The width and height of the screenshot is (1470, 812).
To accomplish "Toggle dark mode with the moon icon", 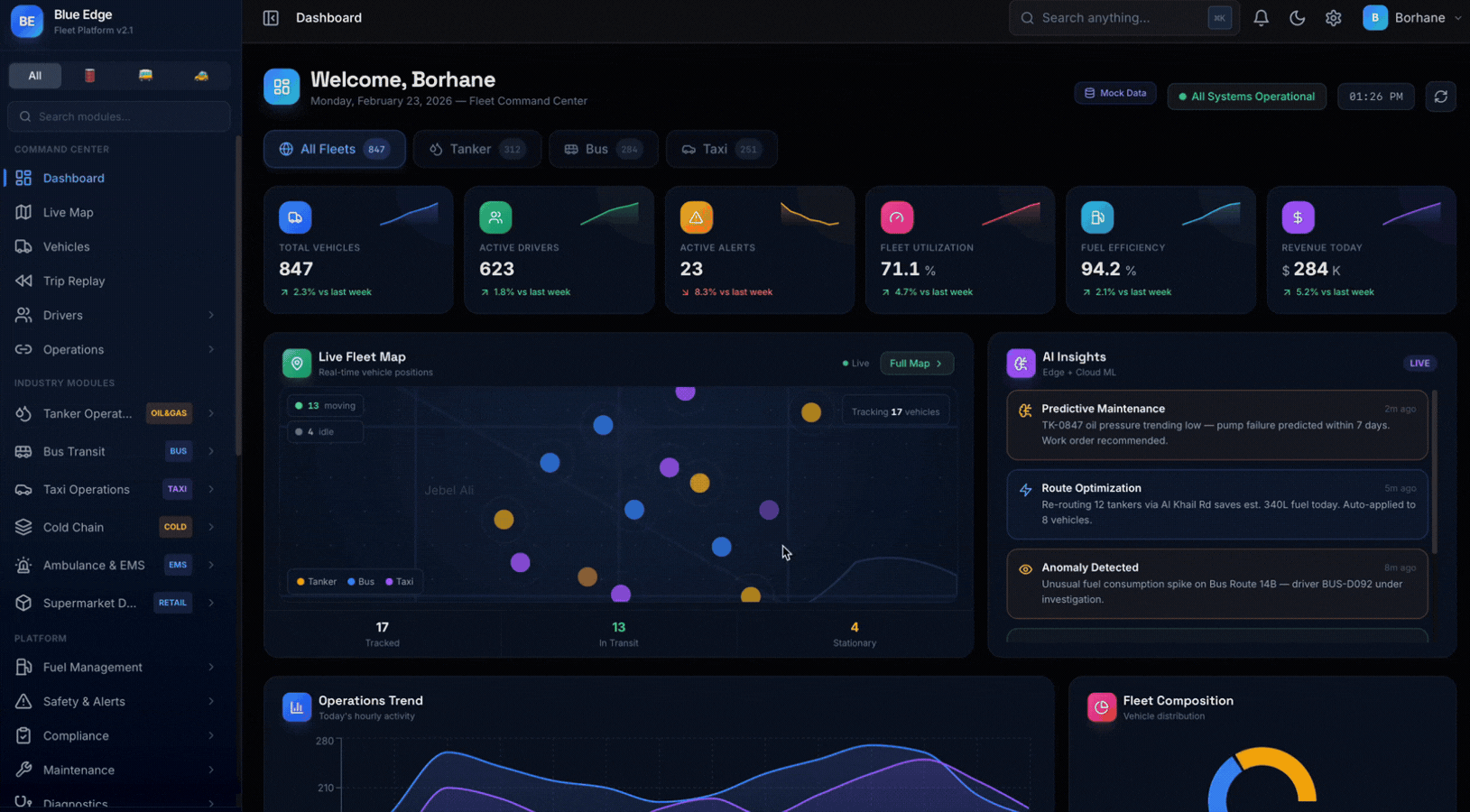I will 1297,17.
